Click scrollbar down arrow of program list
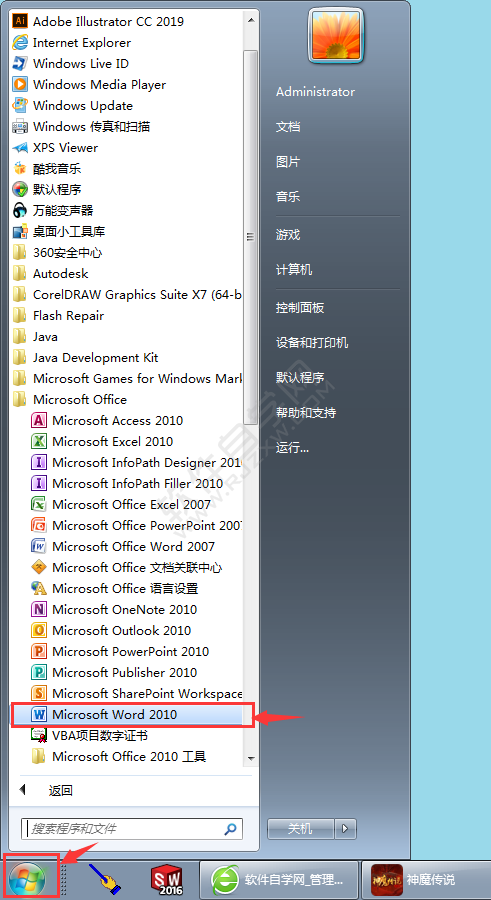The width and height of the screenshot is (491, 900). (250, 758)
